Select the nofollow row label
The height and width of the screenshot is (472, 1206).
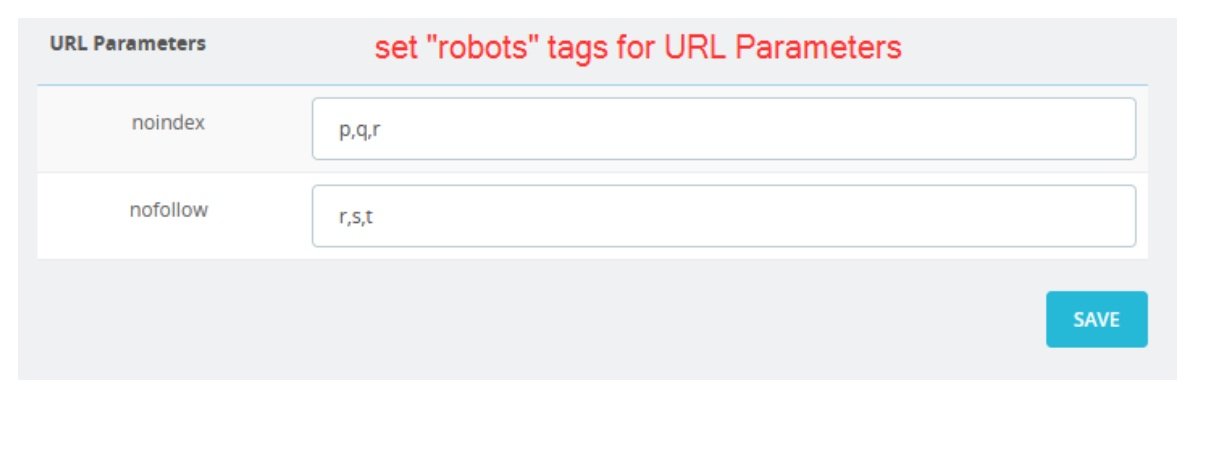pos(168,210)
